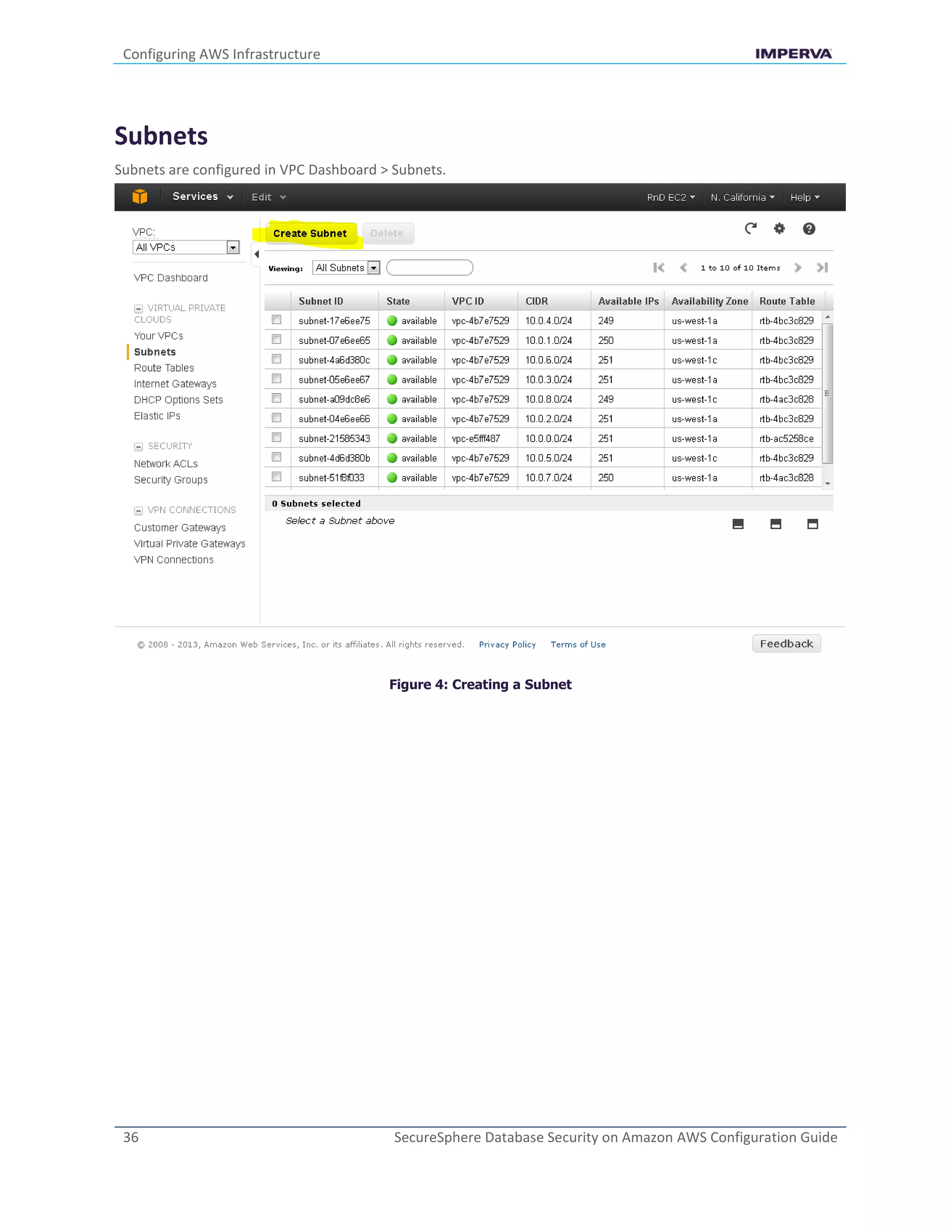Click the Feedback button
Screen dimensions: 952x1232
(x=786, y=643)
